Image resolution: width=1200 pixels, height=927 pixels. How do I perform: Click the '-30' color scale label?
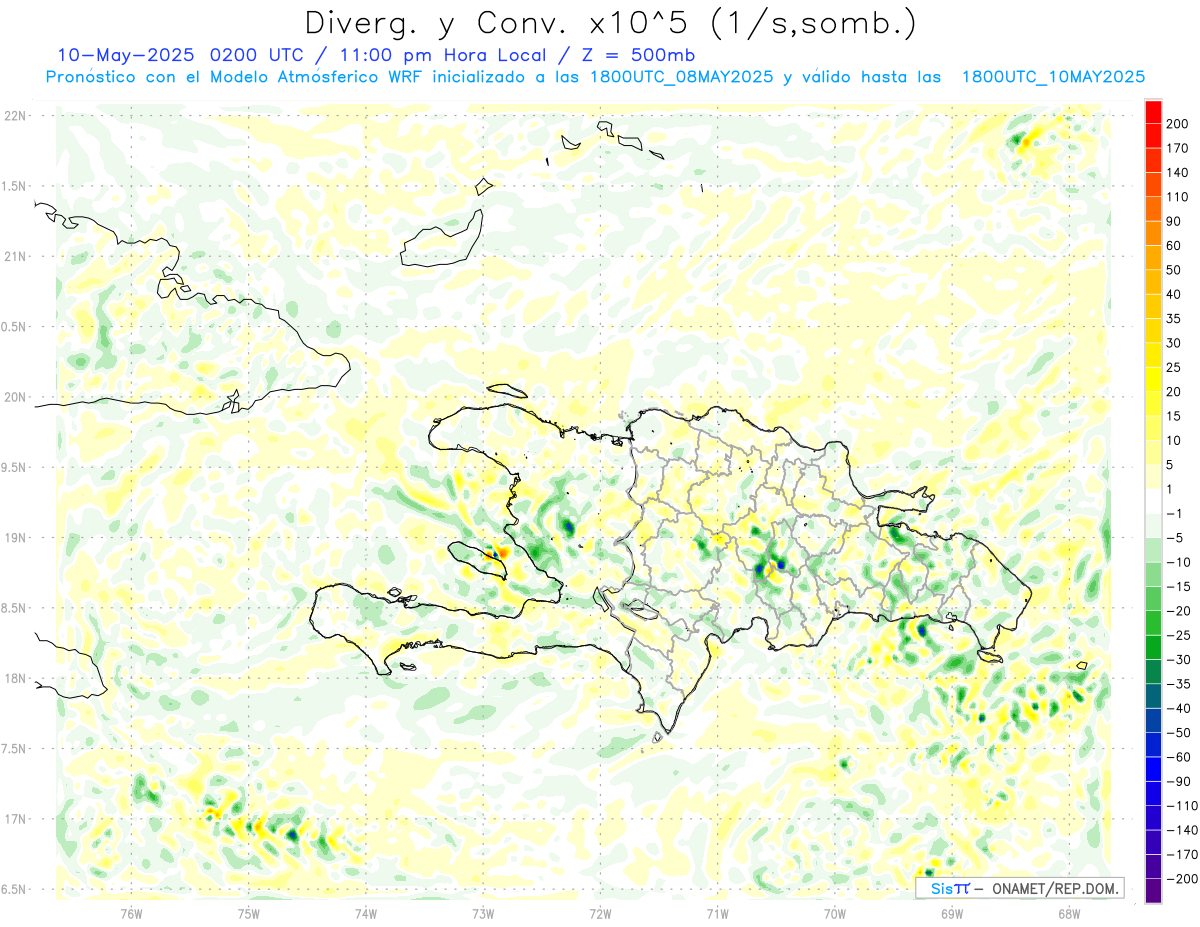1178,660
